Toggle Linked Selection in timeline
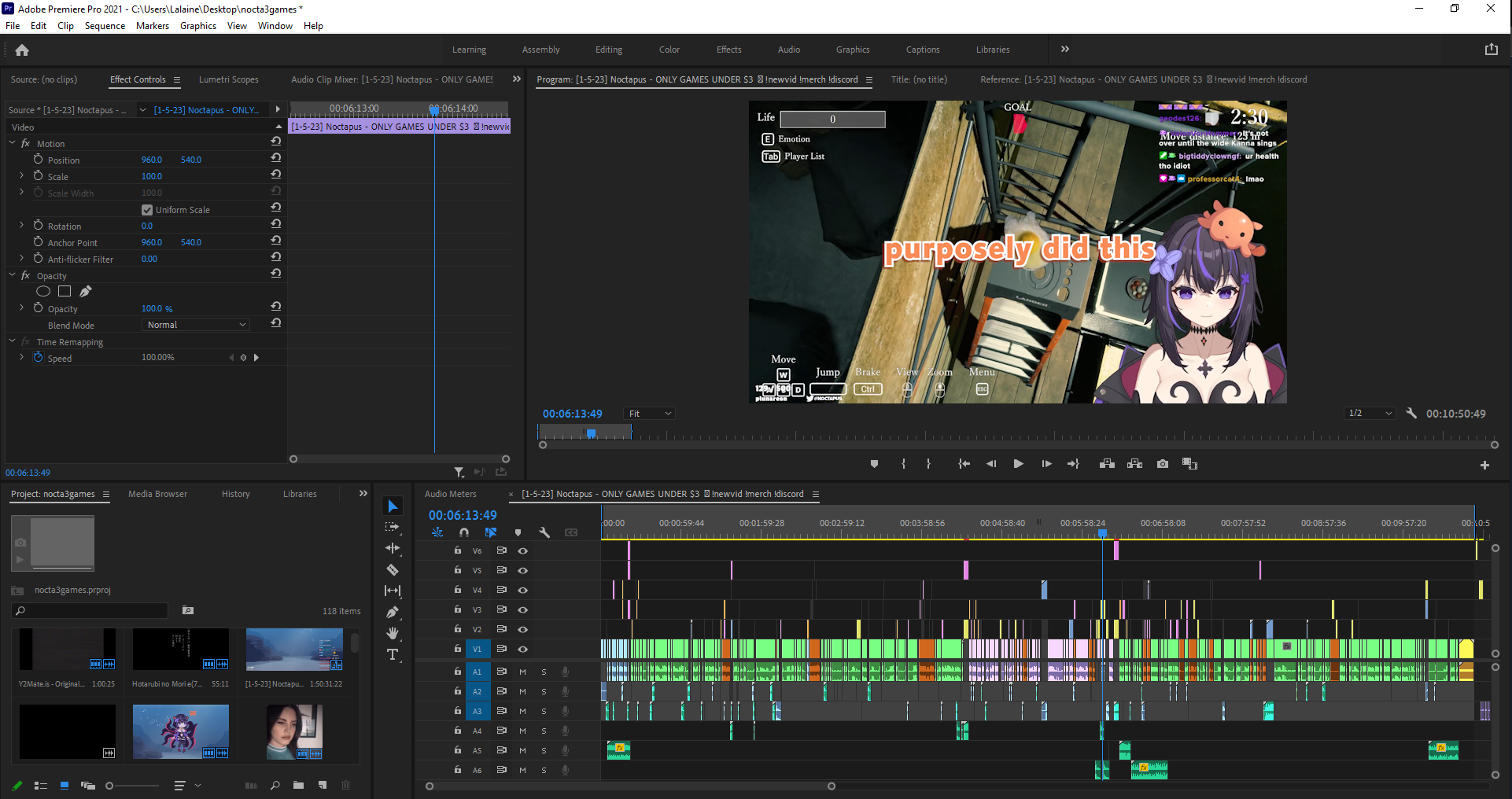1512x799 pixels. 491,532
